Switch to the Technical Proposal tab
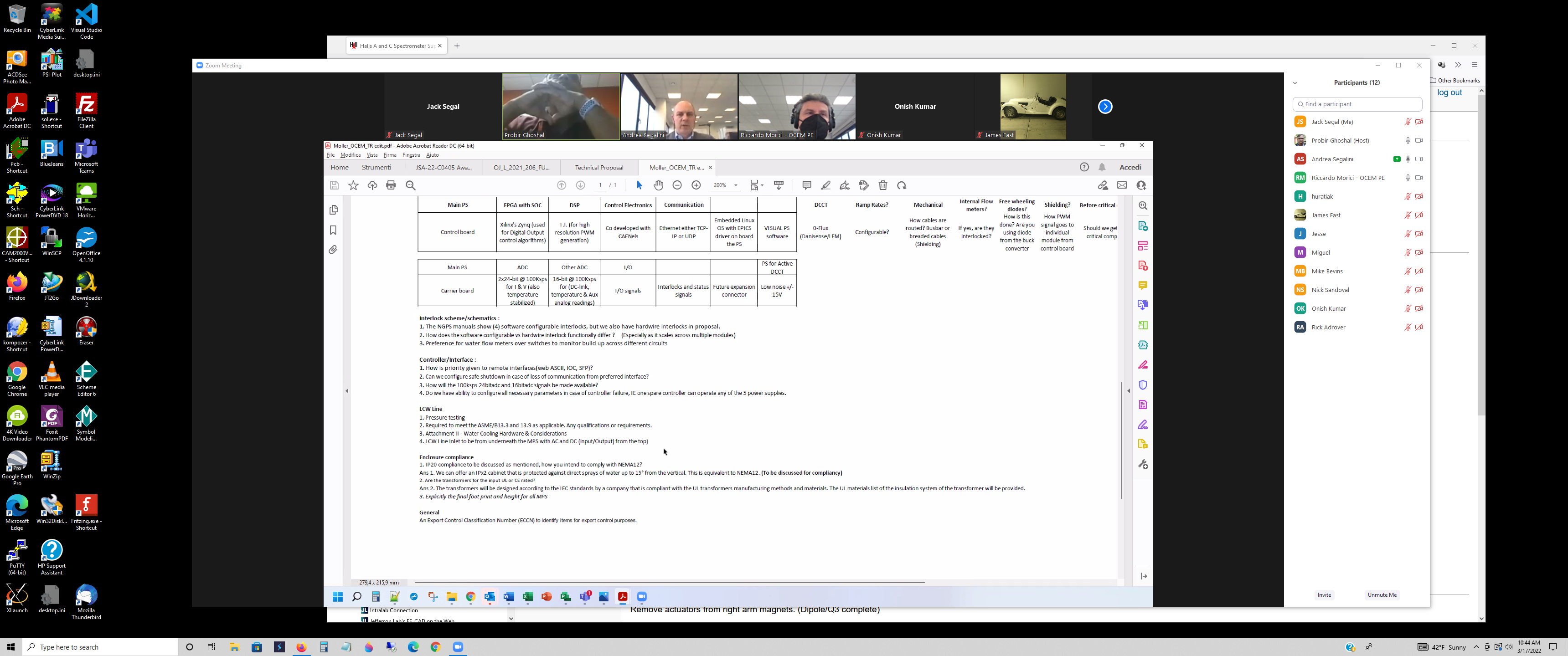The width and height of the screenshot is (1568, 656). [x=599, y=167]
